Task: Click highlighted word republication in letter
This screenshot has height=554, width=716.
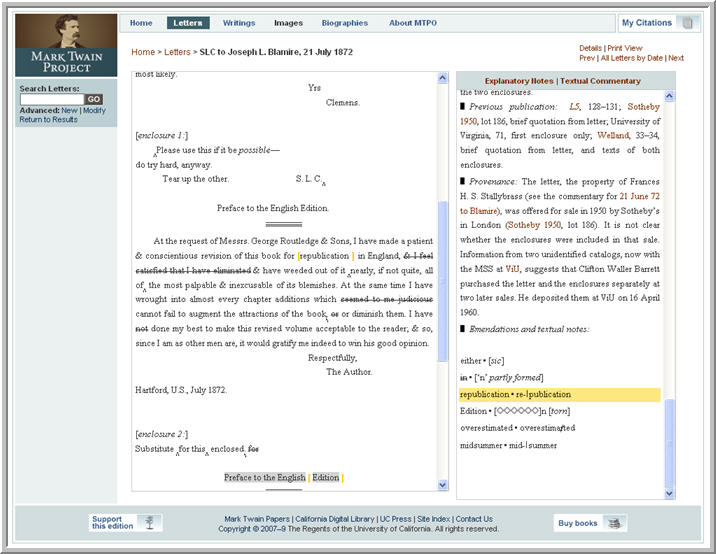Action: [324, 256]
